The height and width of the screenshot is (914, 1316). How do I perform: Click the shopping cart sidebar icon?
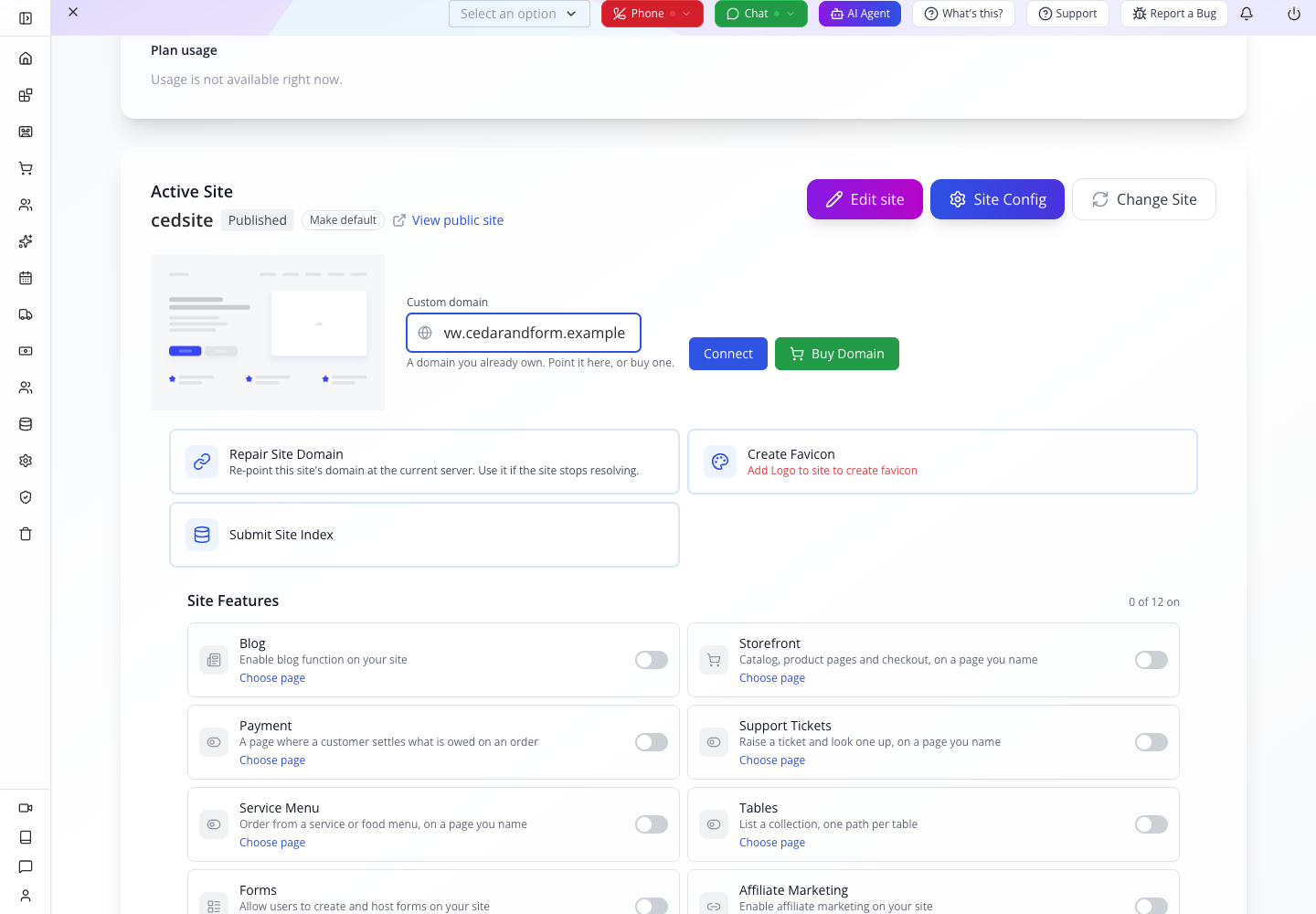point(26,168)
